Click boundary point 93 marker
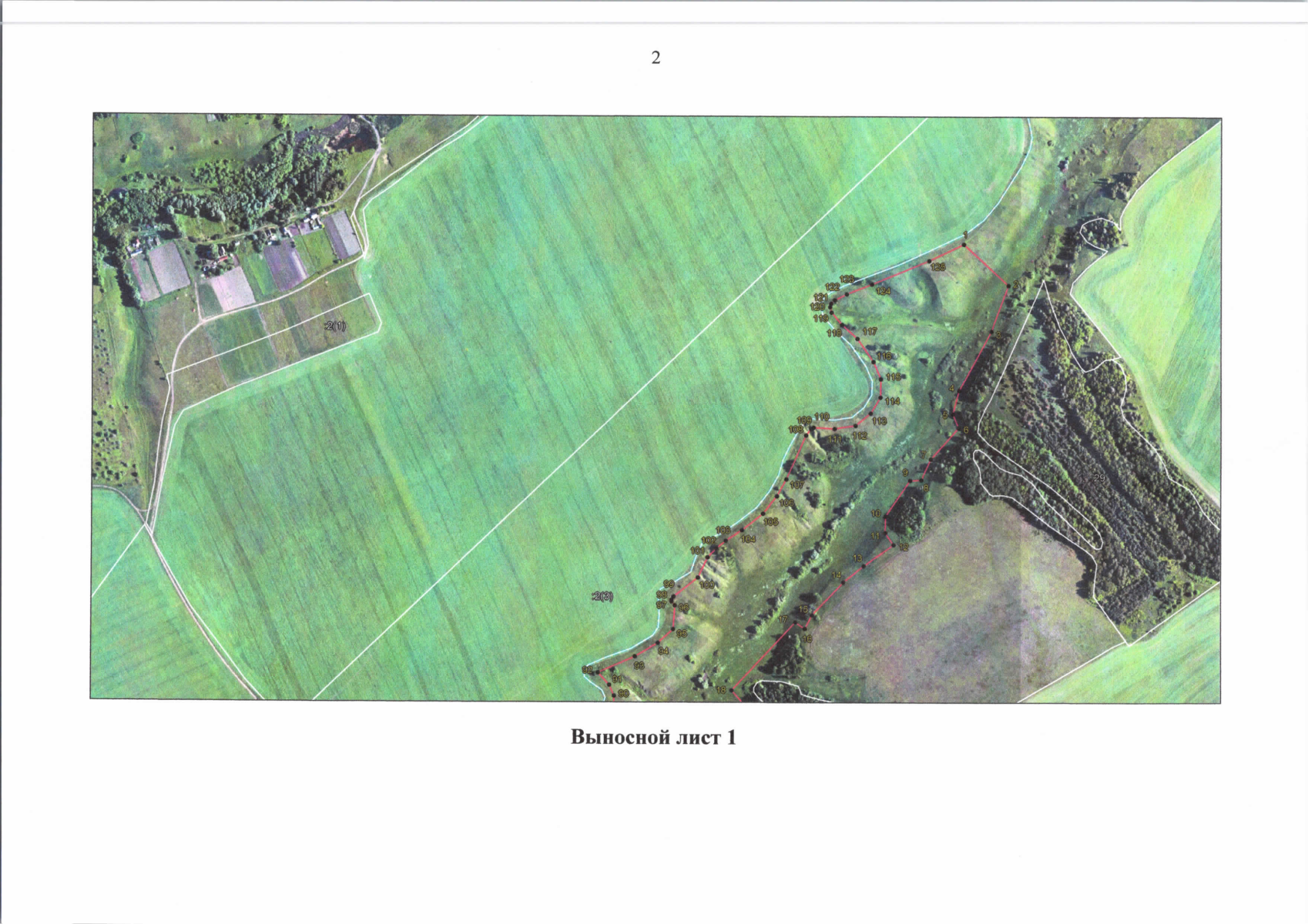The height and width of the screenshot is (924, 1308). pos(635,657)
